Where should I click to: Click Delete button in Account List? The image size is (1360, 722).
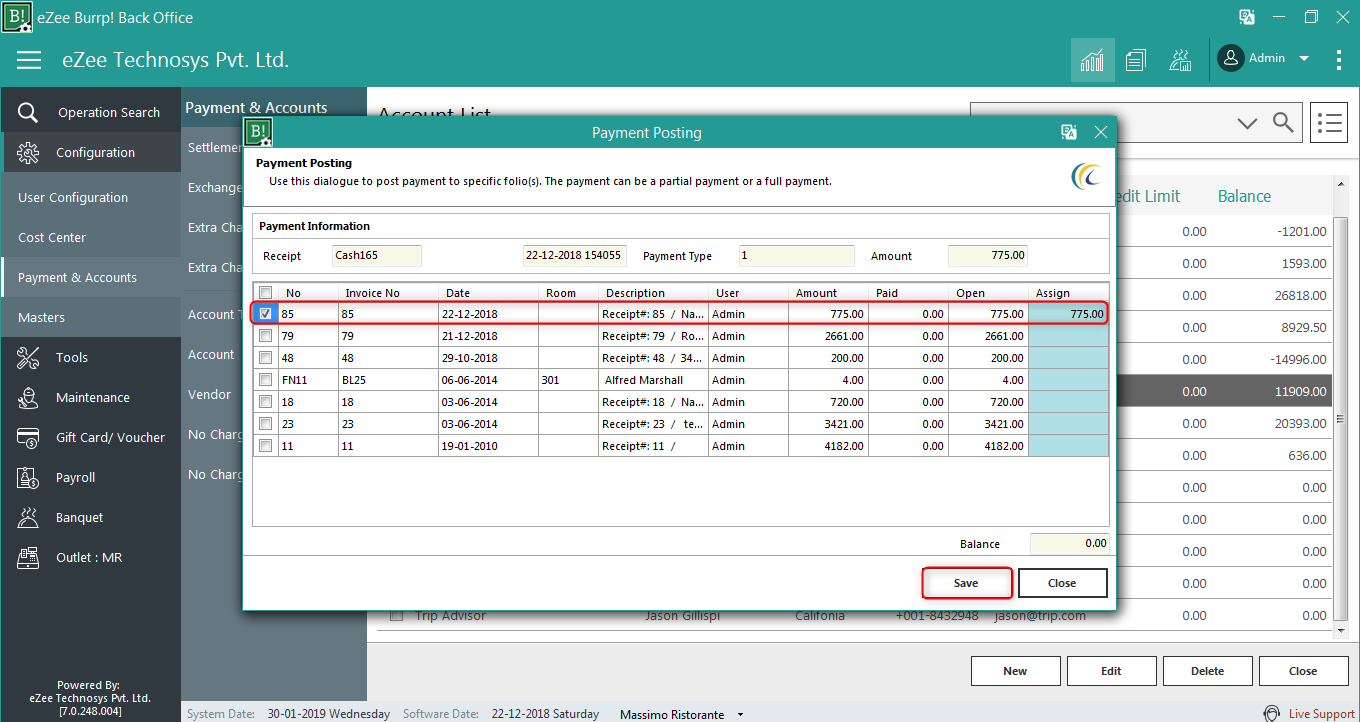click(1207, 671)
